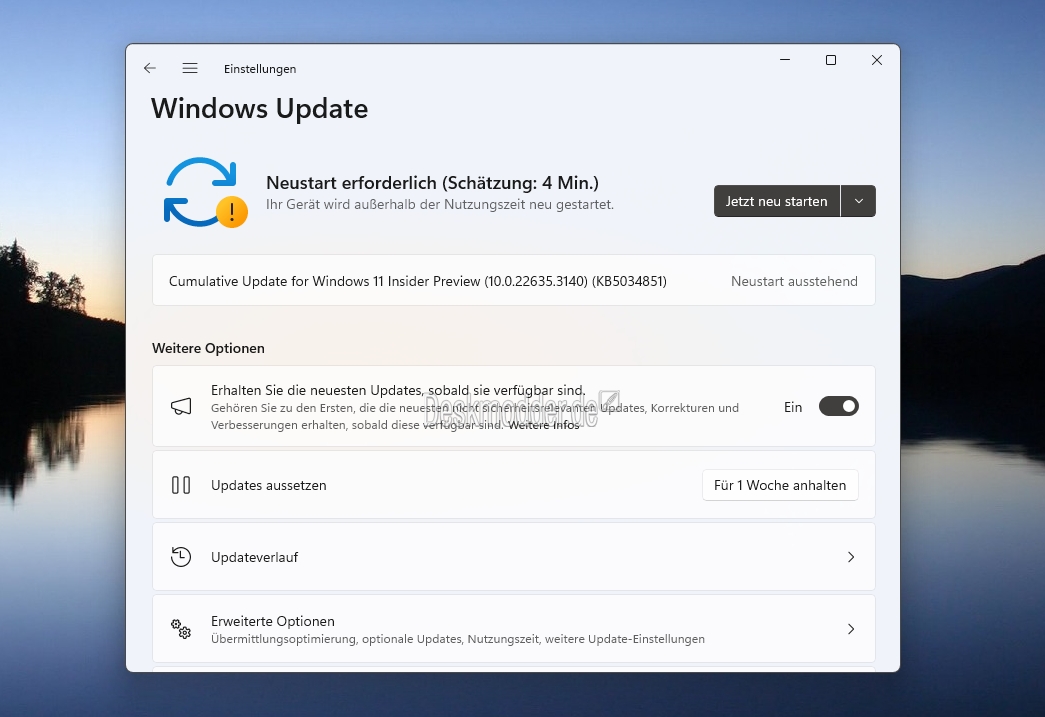Toggle the newest updates switch off
The width and height of the screenshot is (1045, 717).
pos(838,406)
